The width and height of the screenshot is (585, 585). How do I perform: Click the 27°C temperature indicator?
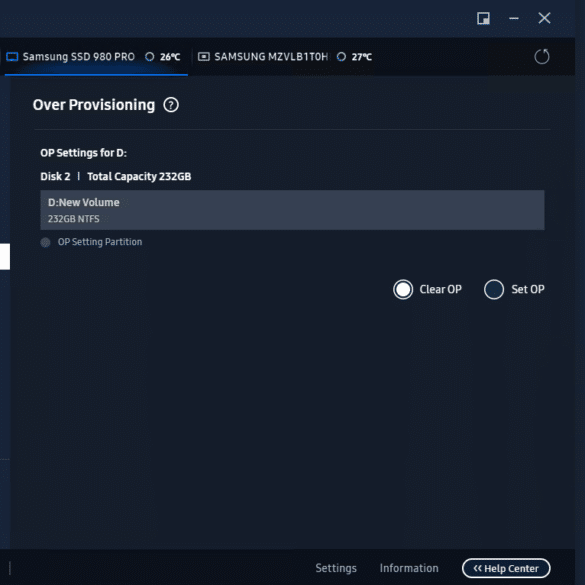click(x=354, y=57)
